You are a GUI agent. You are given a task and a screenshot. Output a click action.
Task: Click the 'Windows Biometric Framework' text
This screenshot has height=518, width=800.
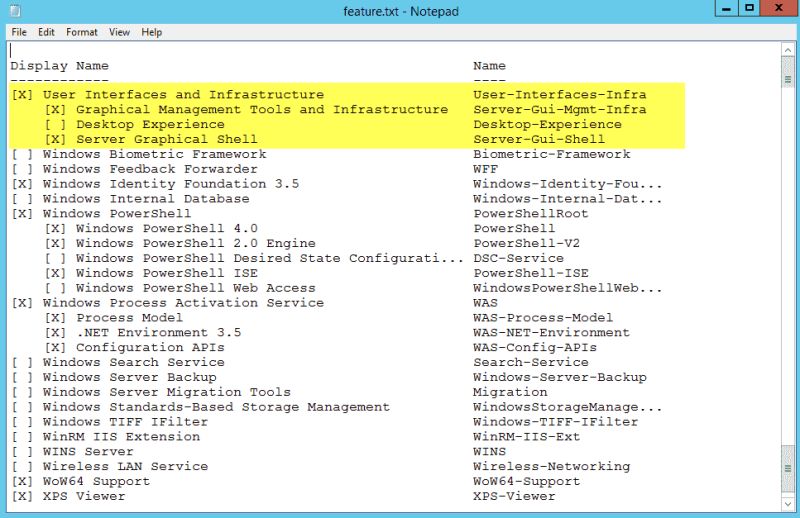coord(155,154)
